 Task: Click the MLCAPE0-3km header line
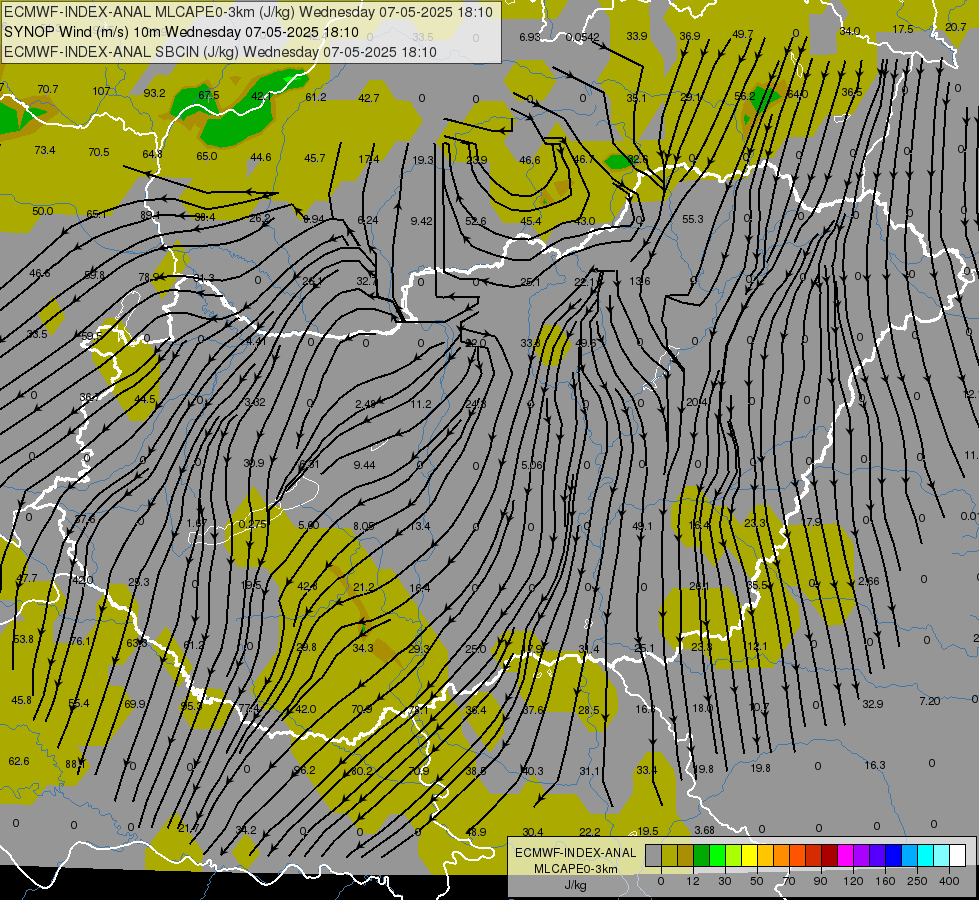(248, 12)
